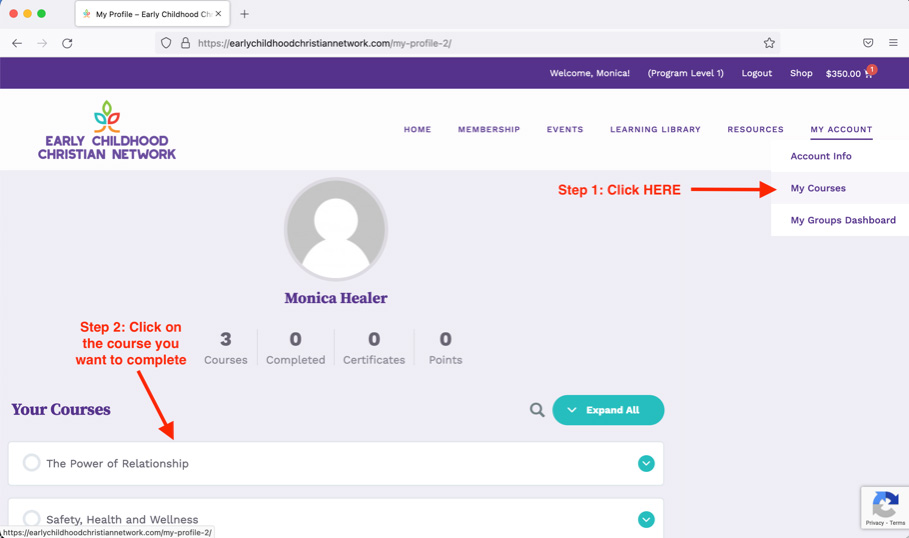Open the $350.00 shopping cart
The image size is (909, 538).
(x=849, y=73)
